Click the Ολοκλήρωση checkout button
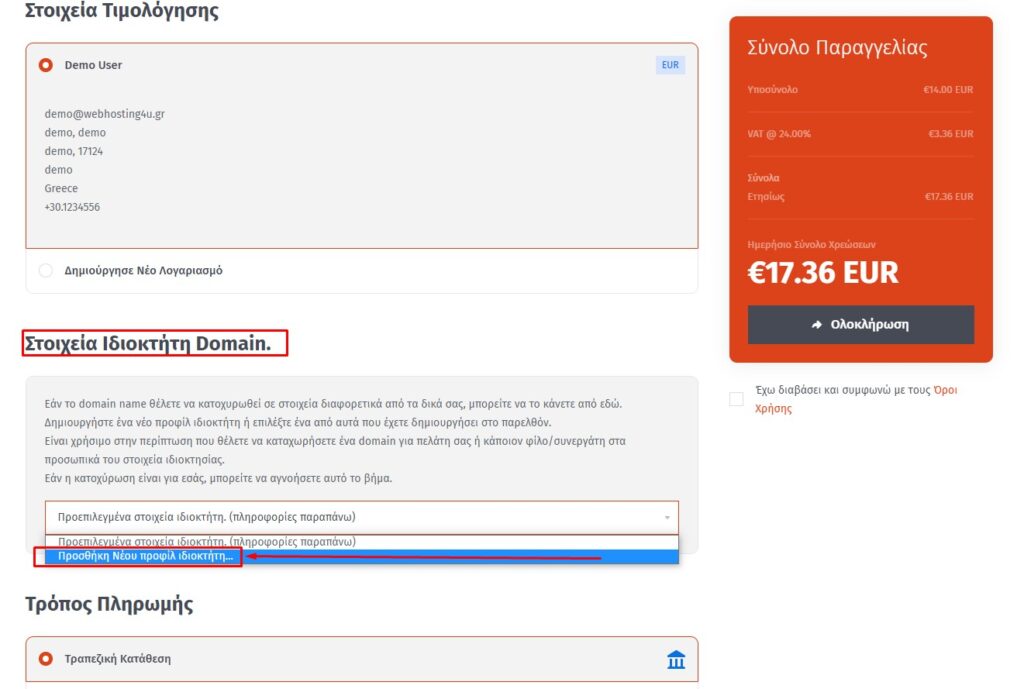This screenshot has width=1024, height=689. [861, 325]
